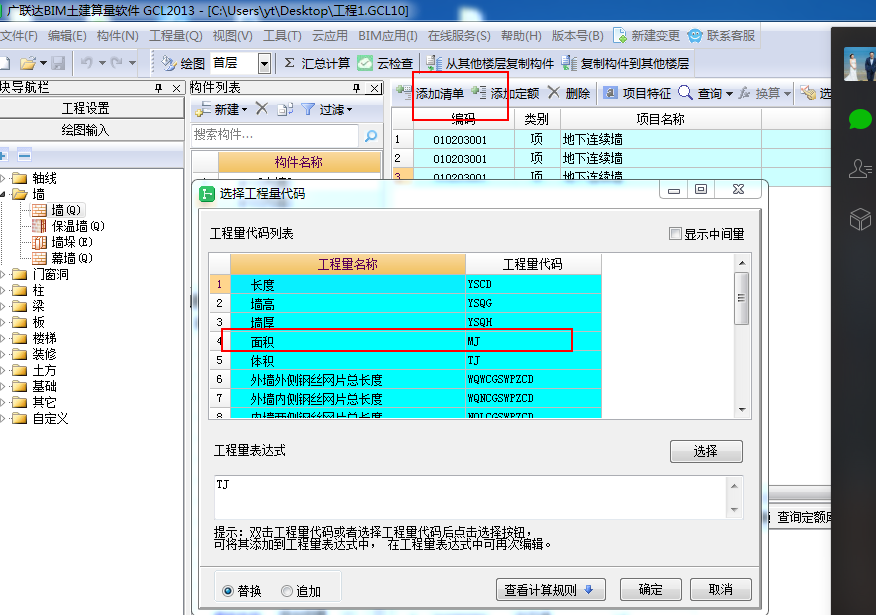The height and width of the screenshot is (615, 876).
Task: Click the 绘图 drawing mode icon
Action: pos(169,63)
